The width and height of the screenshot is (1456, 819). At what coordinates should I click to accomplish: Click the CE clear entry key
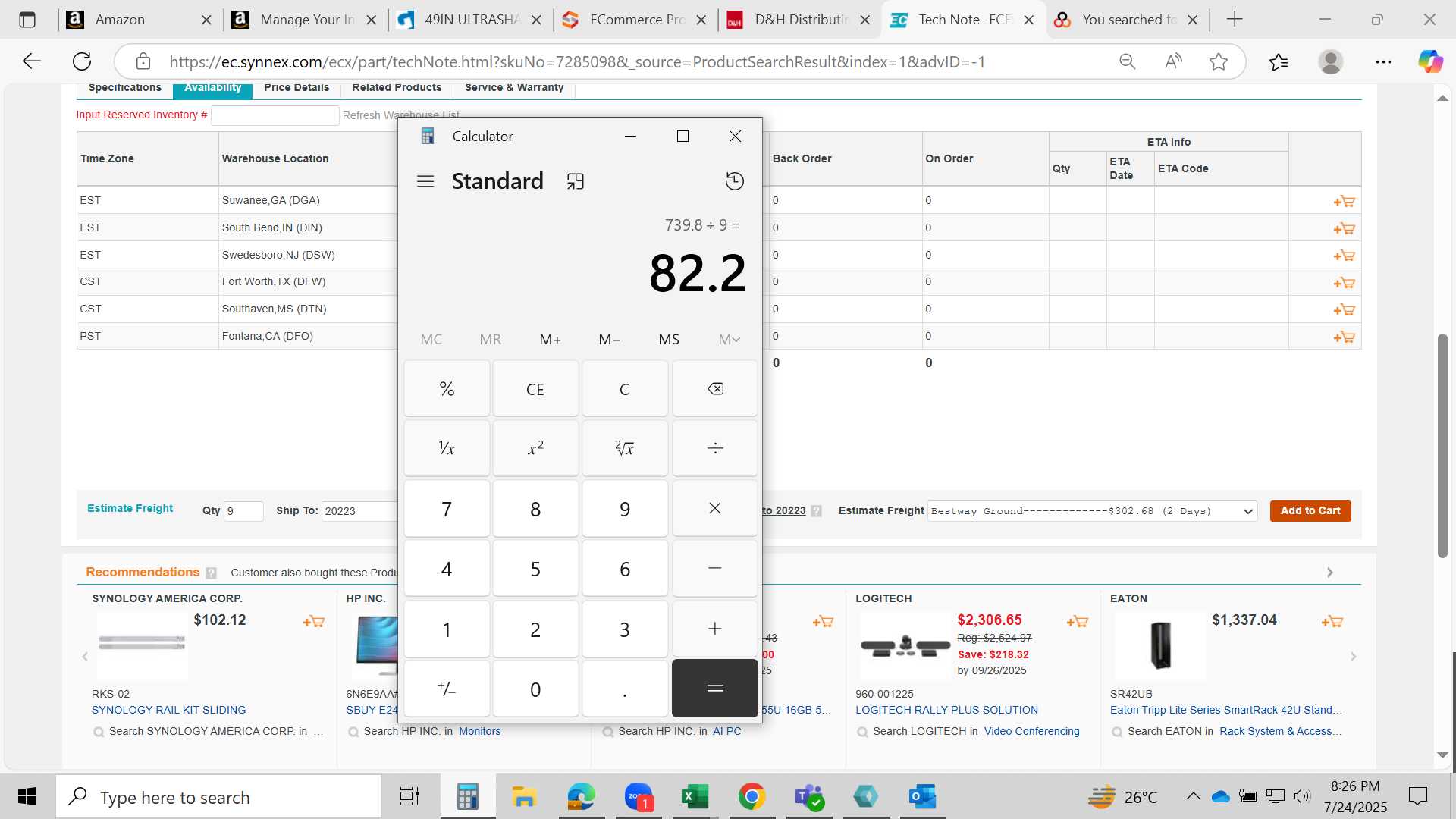535,389
